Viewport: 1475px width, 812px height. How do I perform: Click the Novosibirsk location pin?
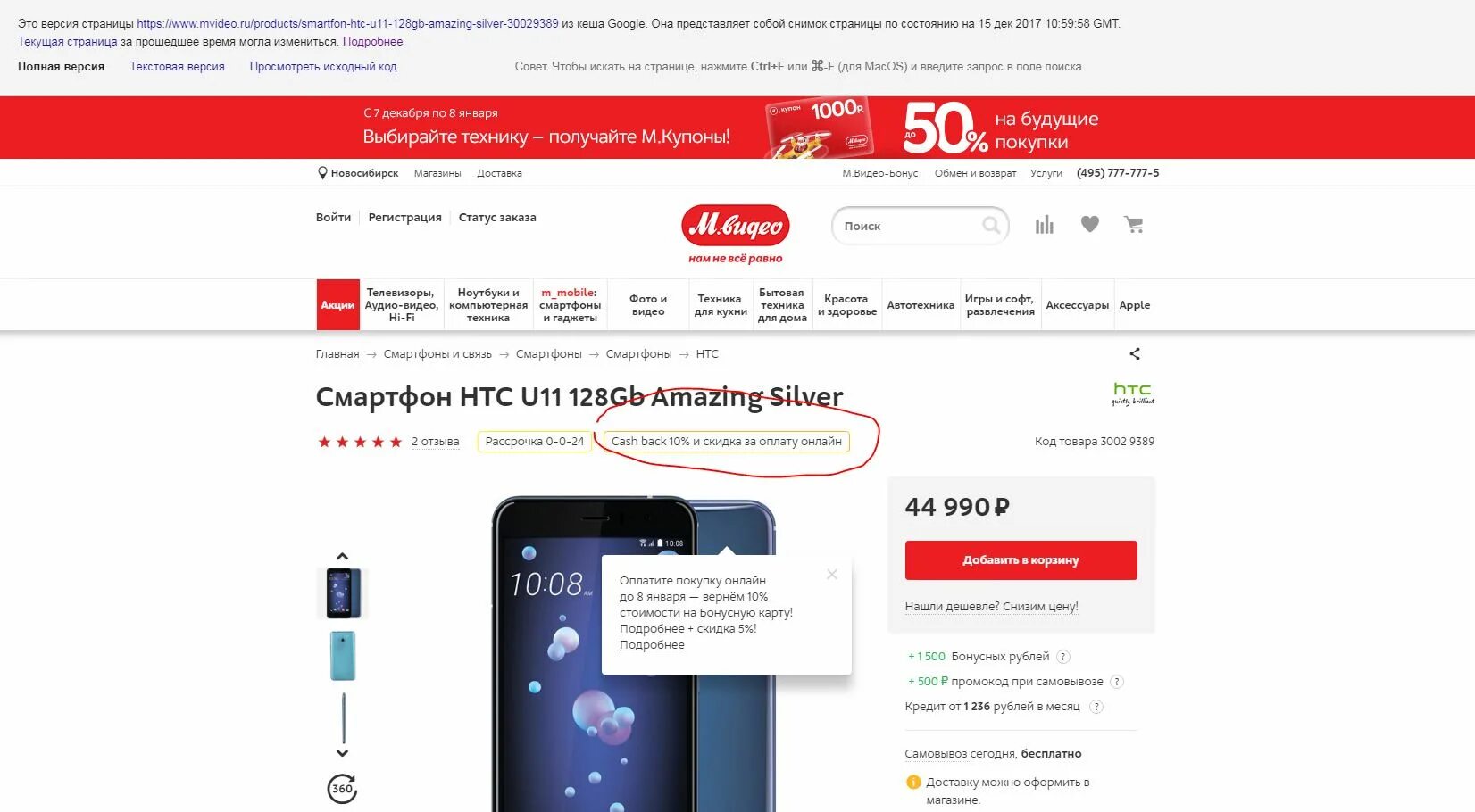322,173
